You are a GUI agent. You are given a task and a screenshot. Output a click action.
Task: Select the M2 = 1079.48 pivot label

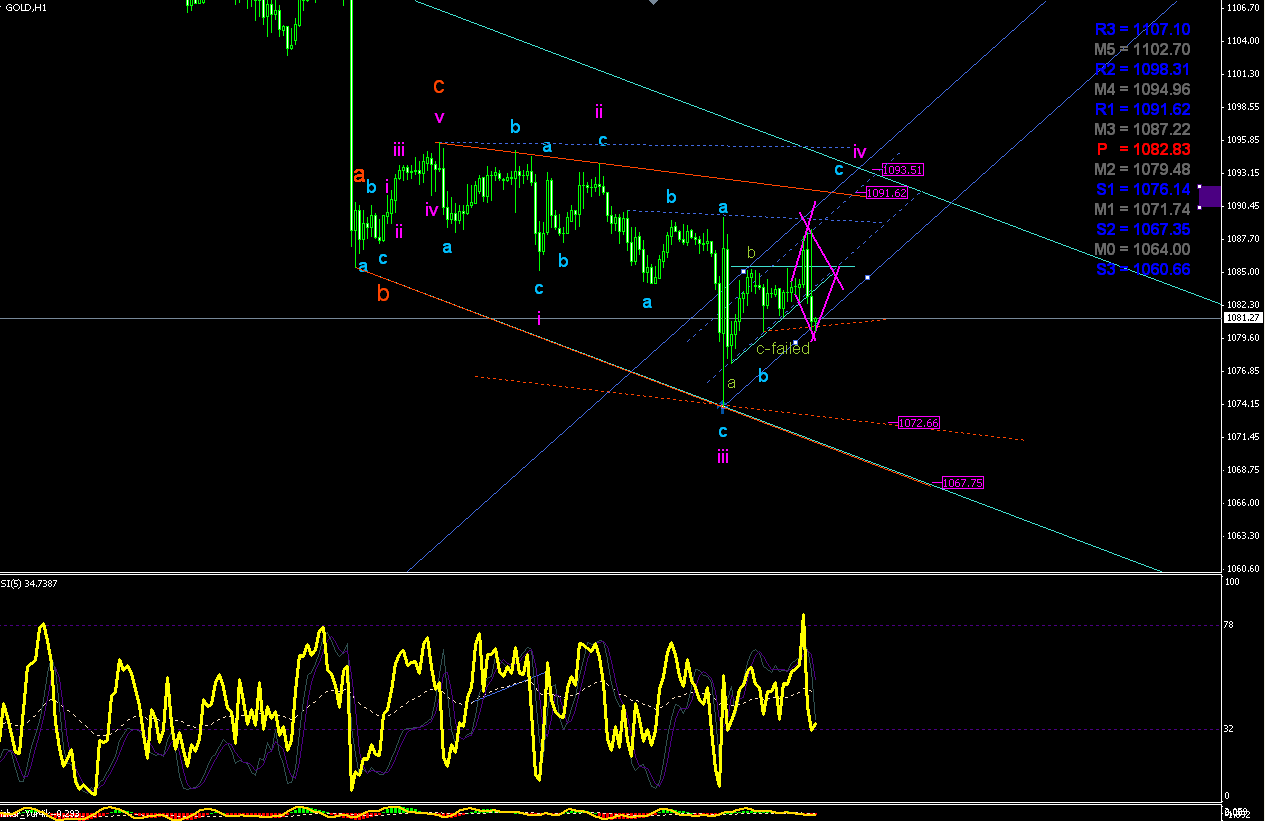1141,169
